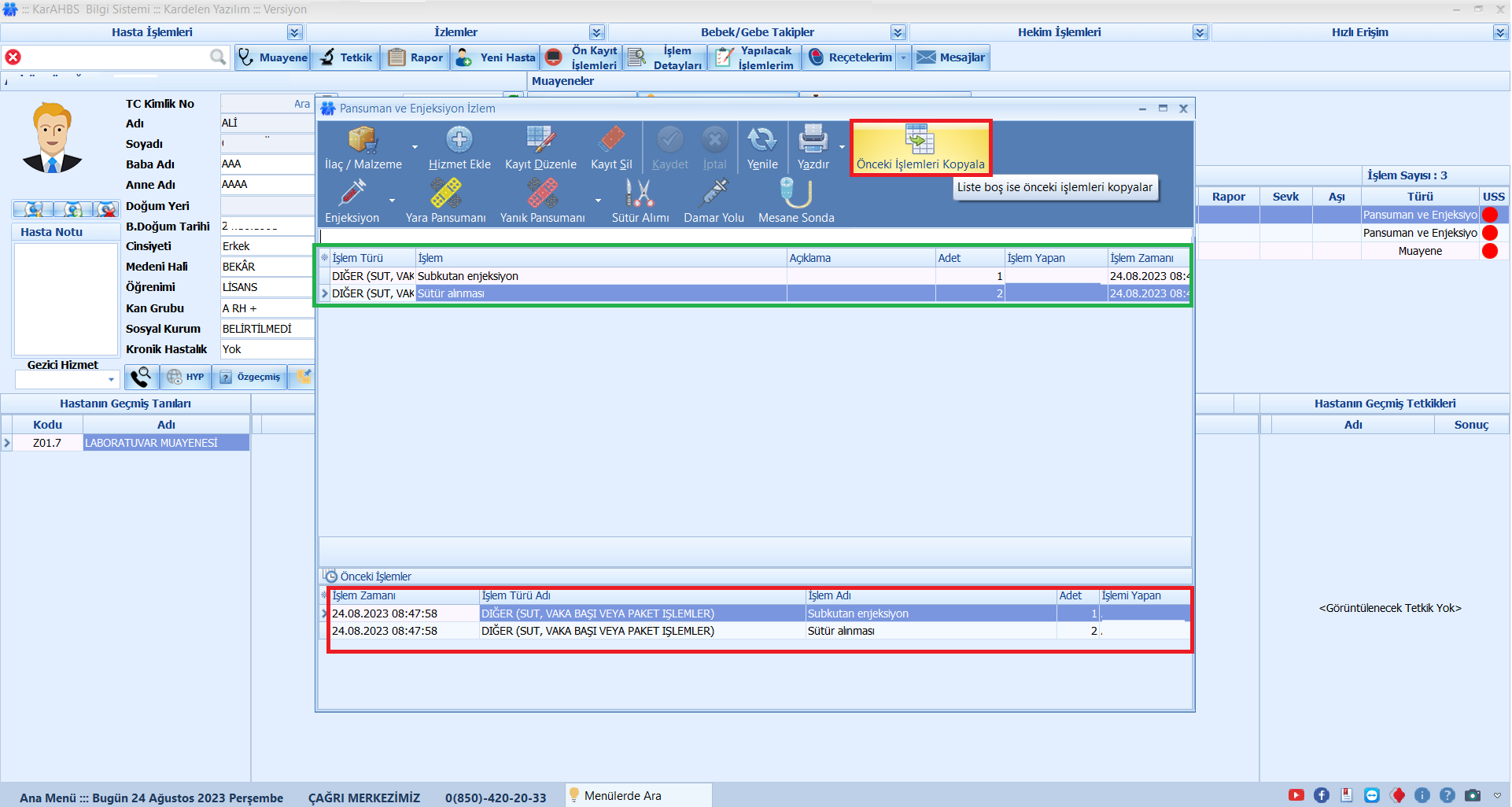Open Hekim İşlemleri menu
This screenshot has width=1512, height=807.
point(1059,32)
